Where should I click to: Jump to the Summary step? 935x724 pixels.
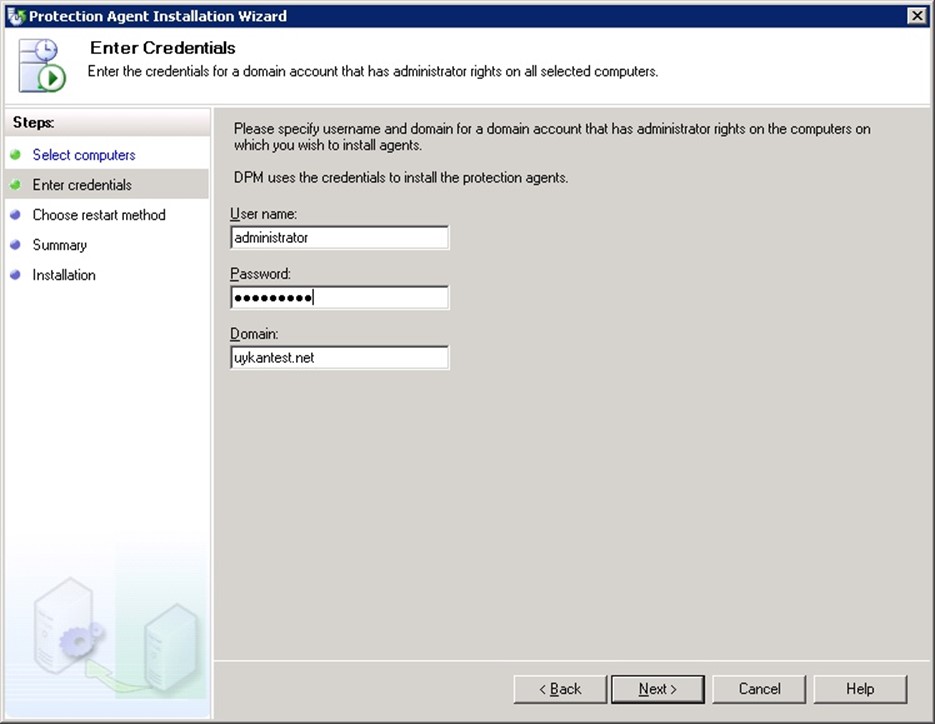(60, 245)
